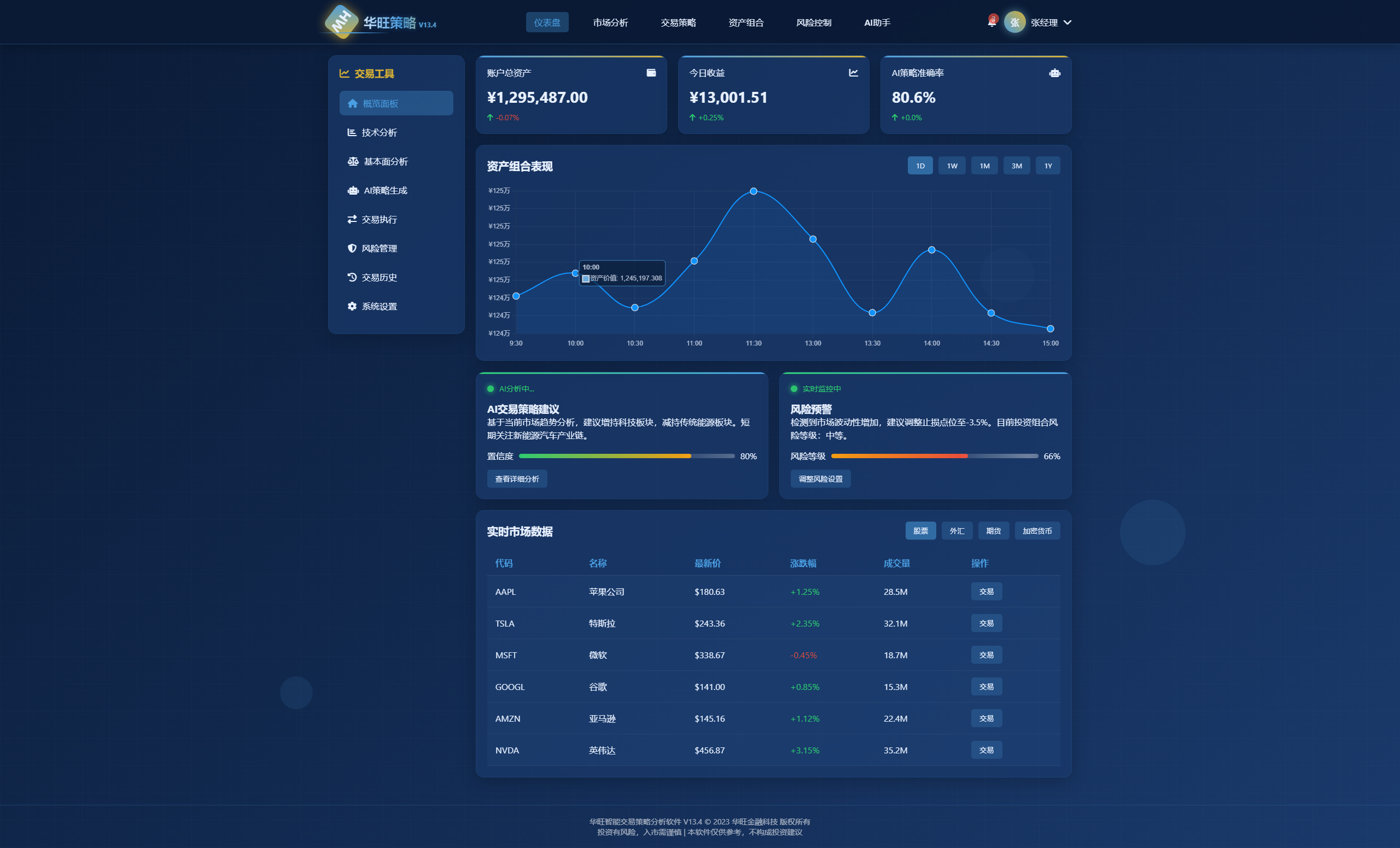Select the 3M chart time range
This screenshot has height=848, width=1400.
point(1017,166)
